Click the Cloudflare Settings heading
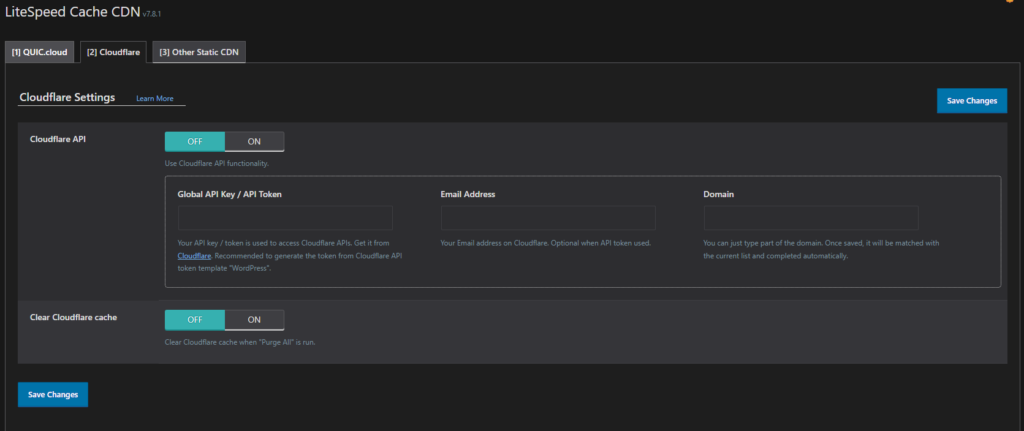This screenshot has height=431, width=1024. pos(67,97)
